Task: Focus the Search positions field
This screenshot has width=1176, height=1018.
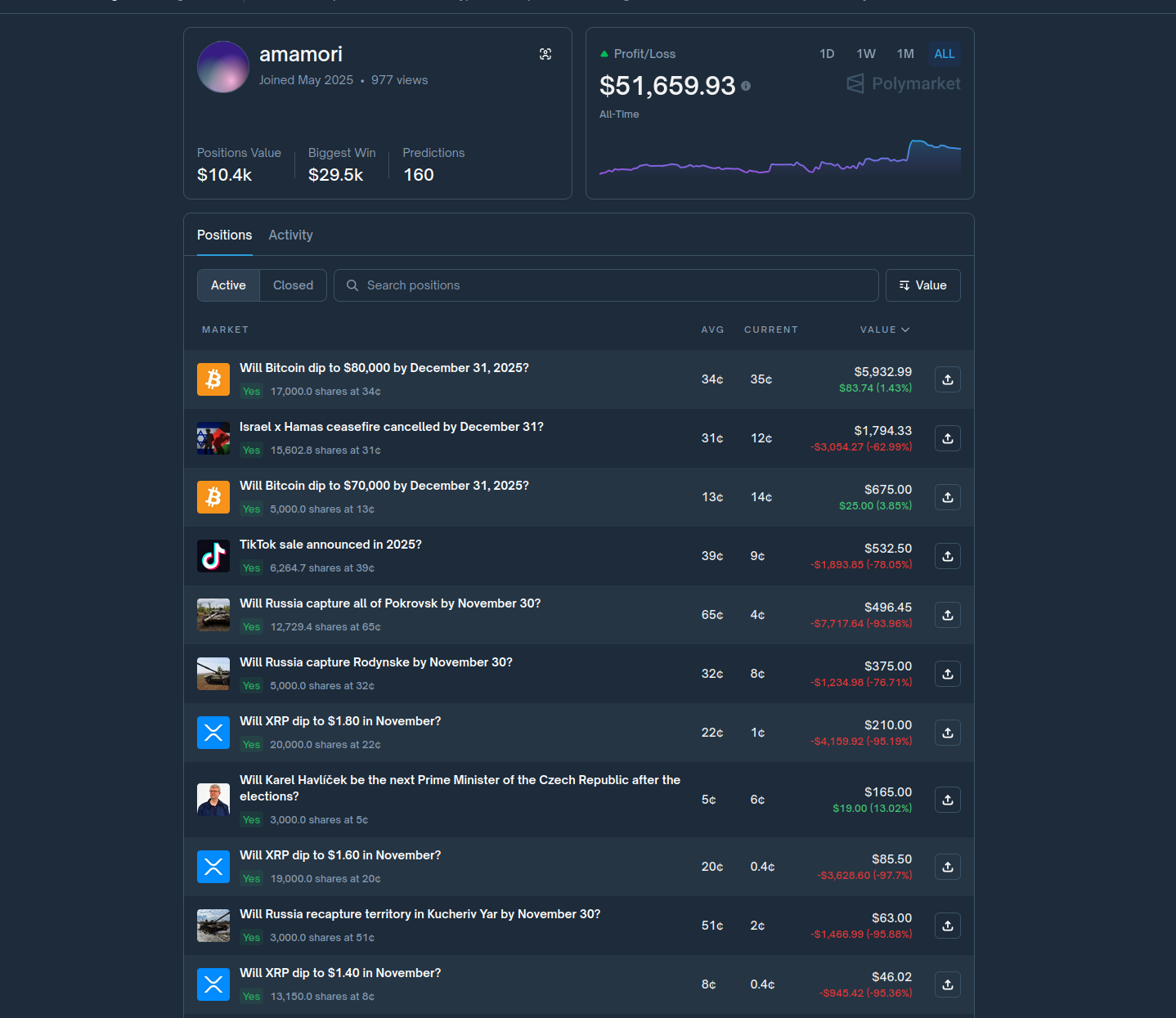Action: (606, 285)
